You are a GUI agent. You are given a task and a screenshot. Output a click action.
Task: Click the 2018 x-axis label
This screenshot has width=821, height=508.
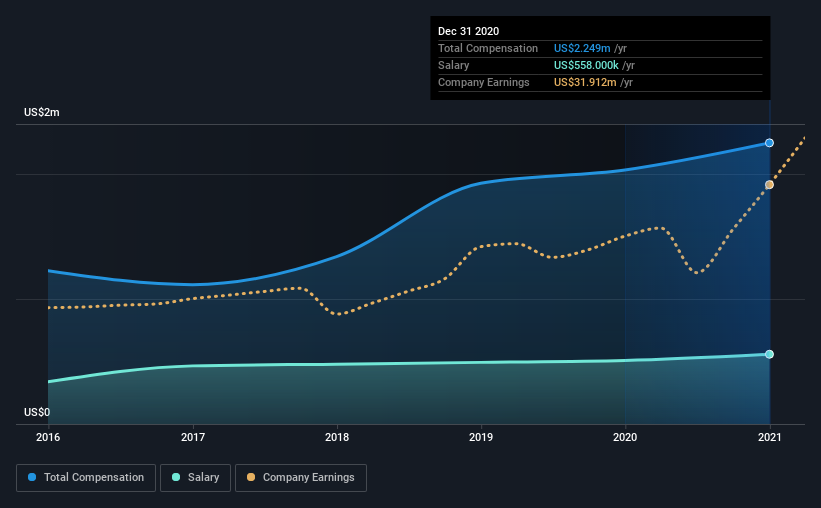coord(337,437)
